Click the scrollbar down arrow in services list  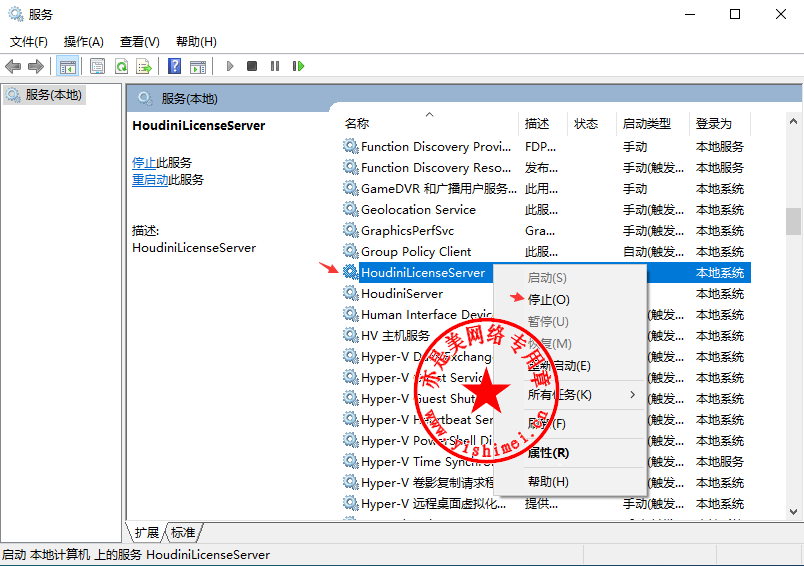pos(793,512)
